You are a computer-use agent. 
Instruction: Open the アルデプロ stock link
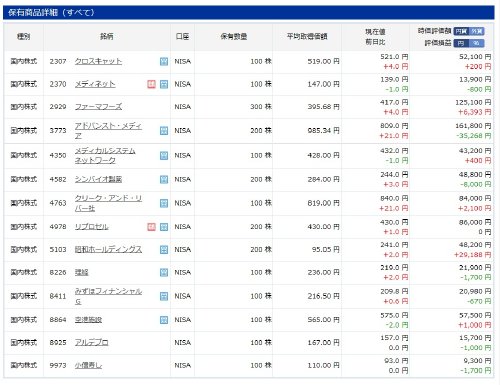click(92, 343)
